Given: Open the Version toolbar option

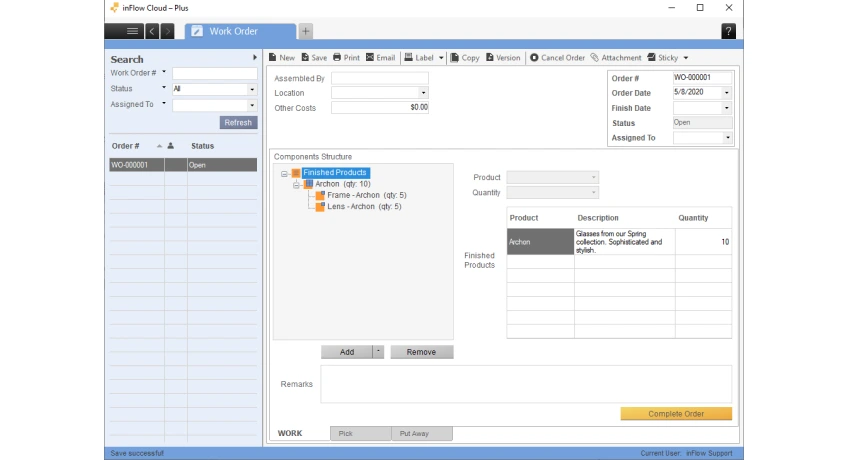Looking at the screenshot, I should tap(503, 58).
